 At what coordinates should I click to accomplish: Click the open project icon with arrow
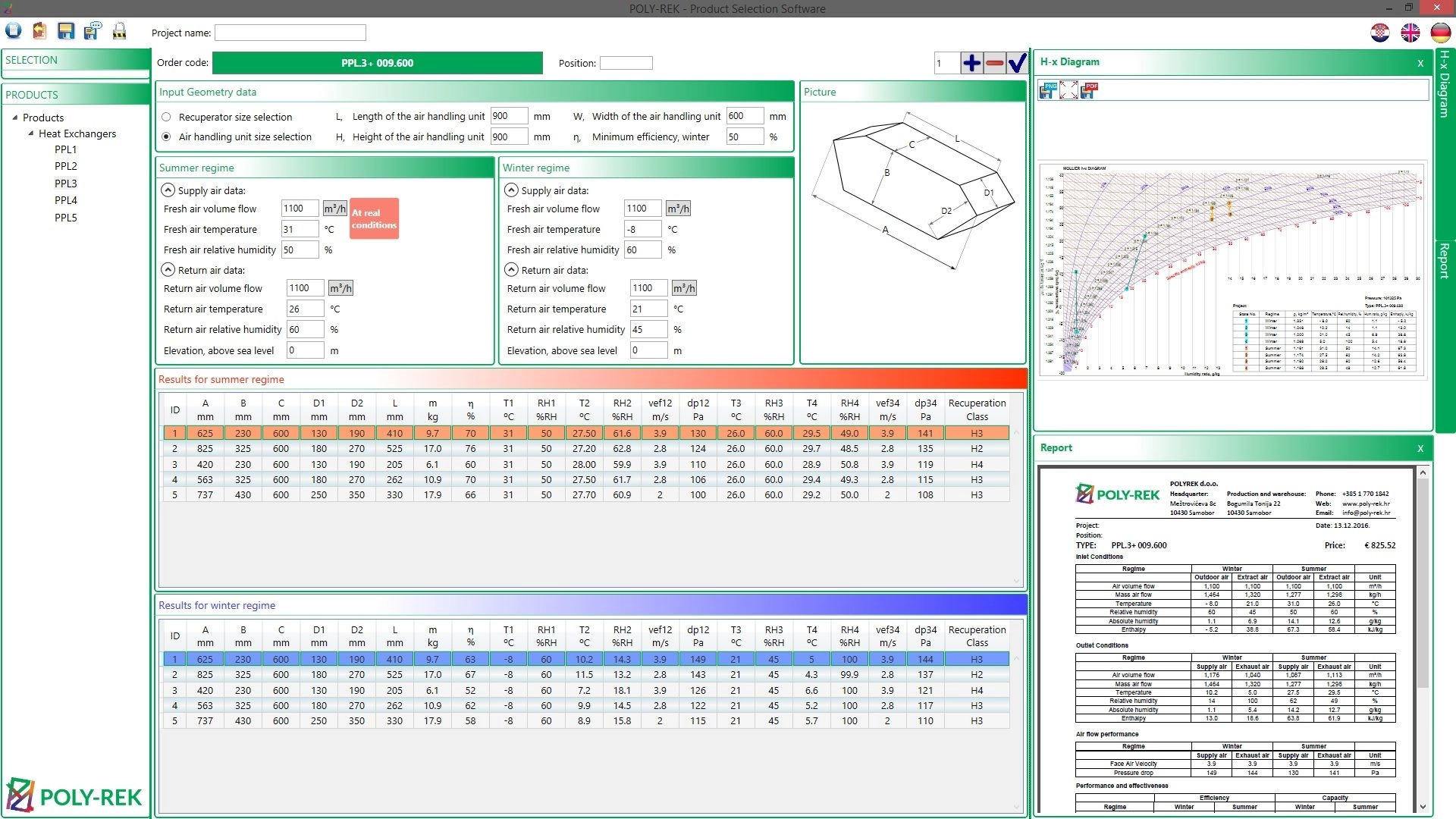(x=39, y=31)
